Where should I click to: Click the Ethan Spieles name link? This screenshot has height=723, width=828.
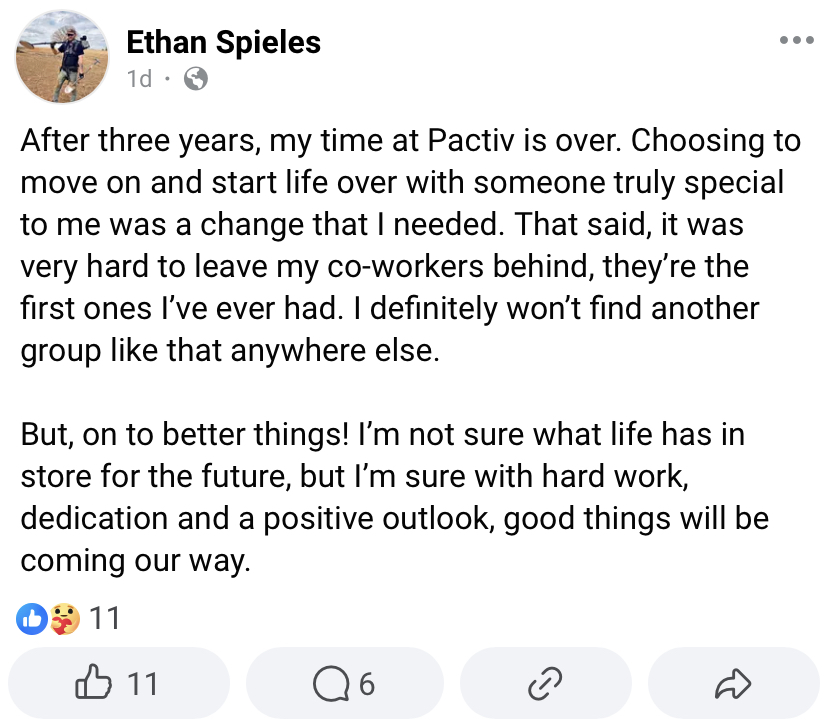coord(223,42)
